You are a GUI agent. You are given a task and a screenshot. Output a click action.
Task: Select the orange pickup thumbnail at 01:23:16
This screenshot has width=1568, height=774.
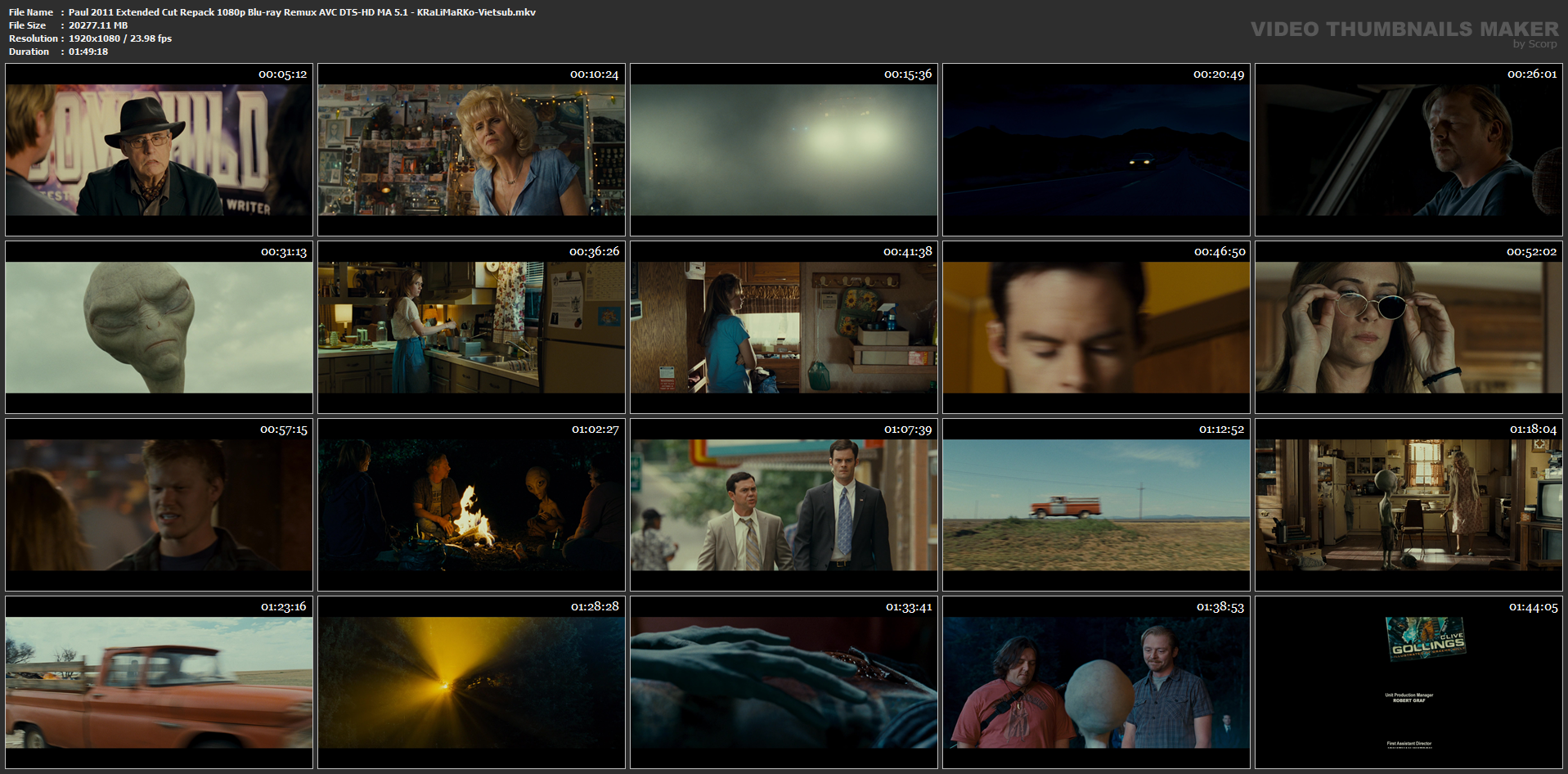point(159,682)
